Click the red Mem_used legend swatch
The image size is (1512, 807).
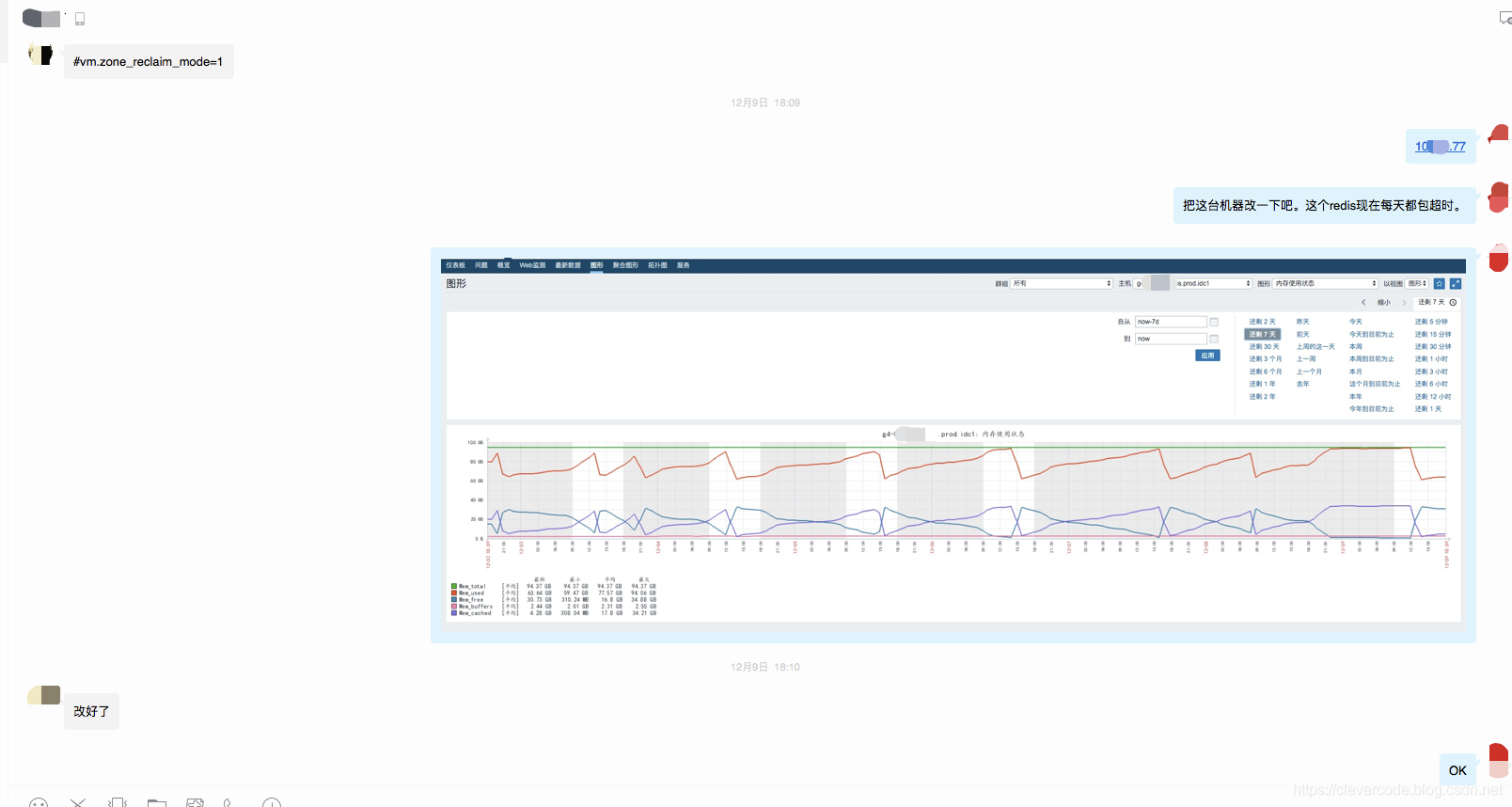(454, 593)
